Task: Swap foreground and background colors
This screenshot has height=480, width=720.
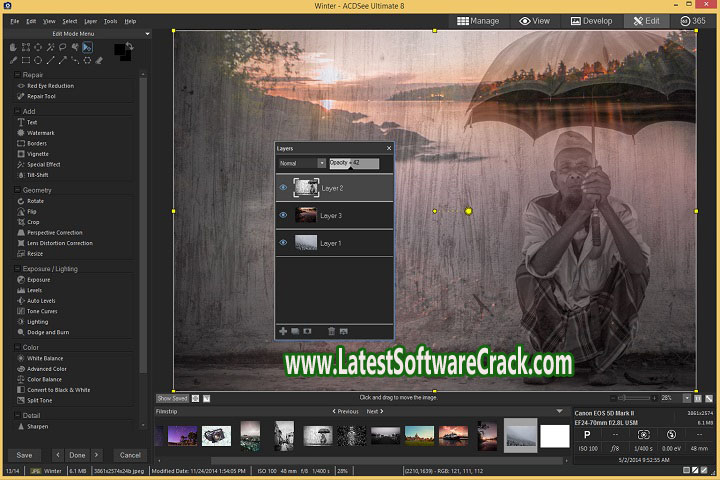Action: 129,46
